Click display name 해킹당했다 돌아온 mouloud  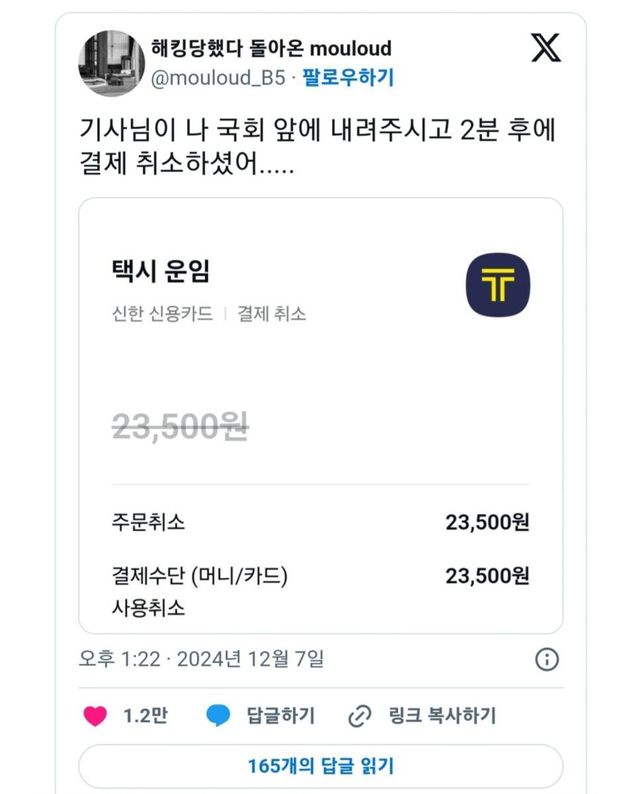pos(270,48)
